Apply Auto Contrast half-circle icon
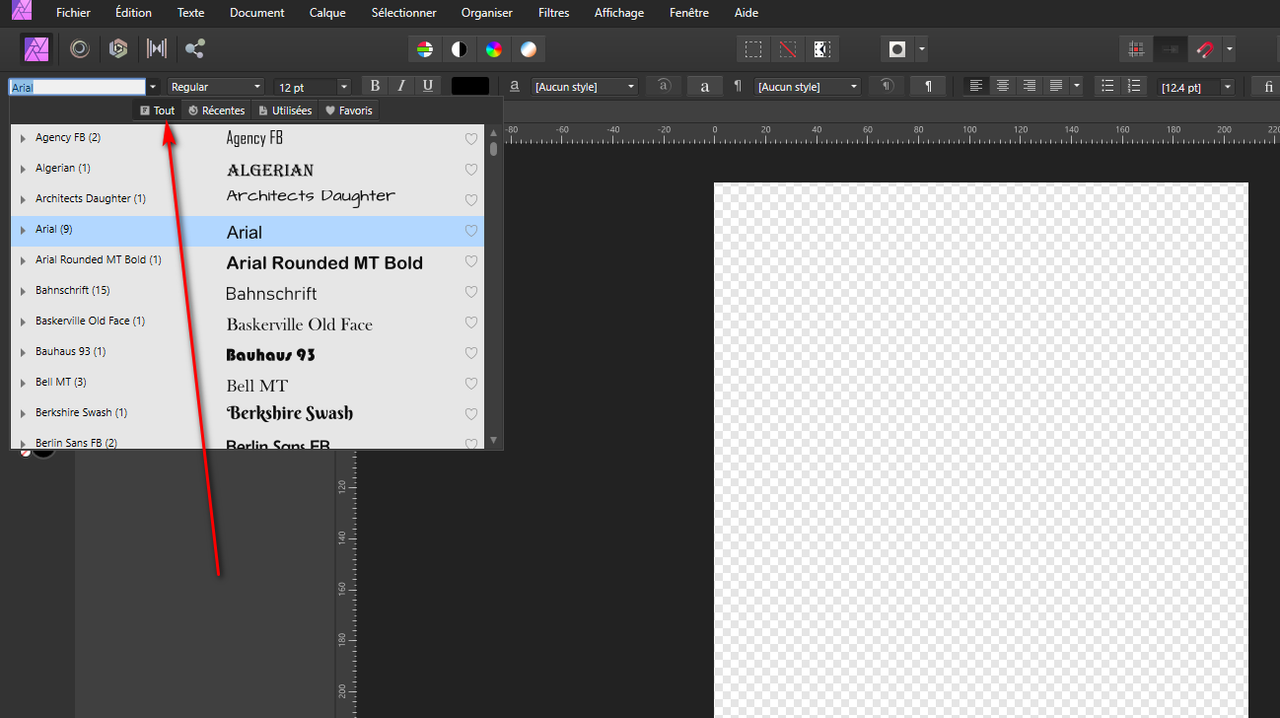The image size is (1280, 718). pos(459,49)
